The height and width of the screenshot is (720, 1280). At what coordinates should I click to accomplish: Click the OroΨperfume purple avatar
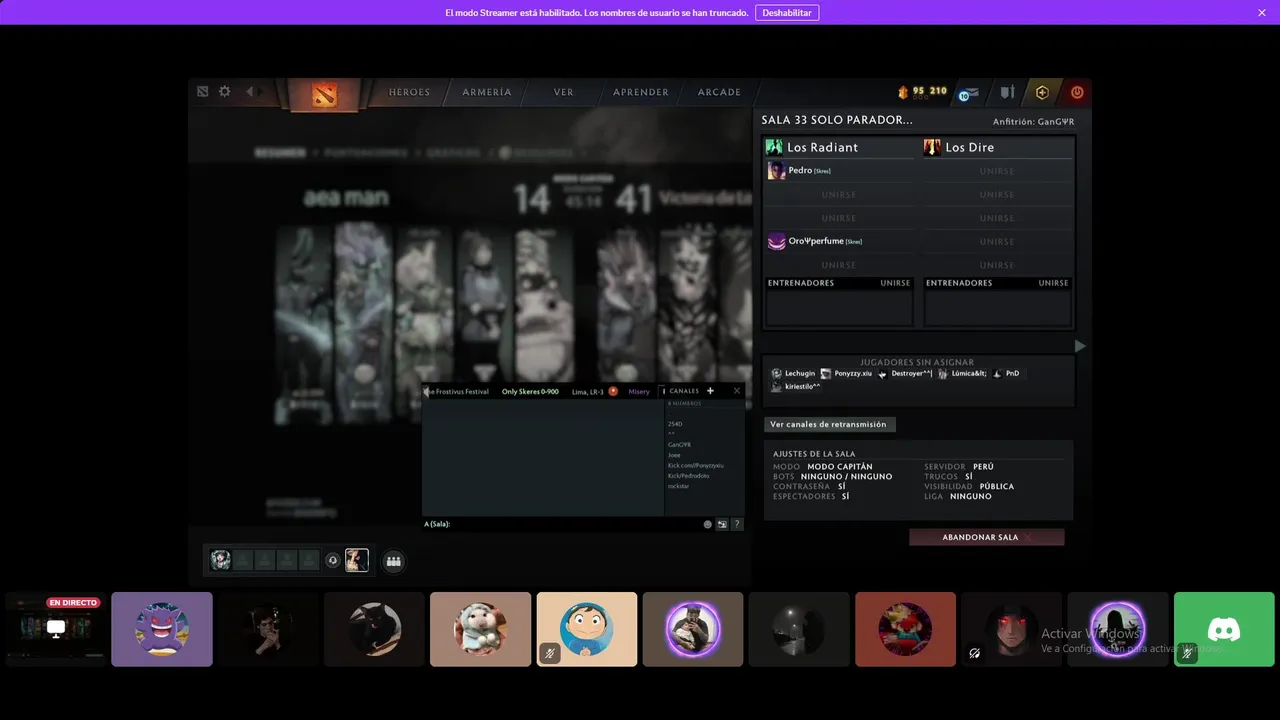(776, 241)
